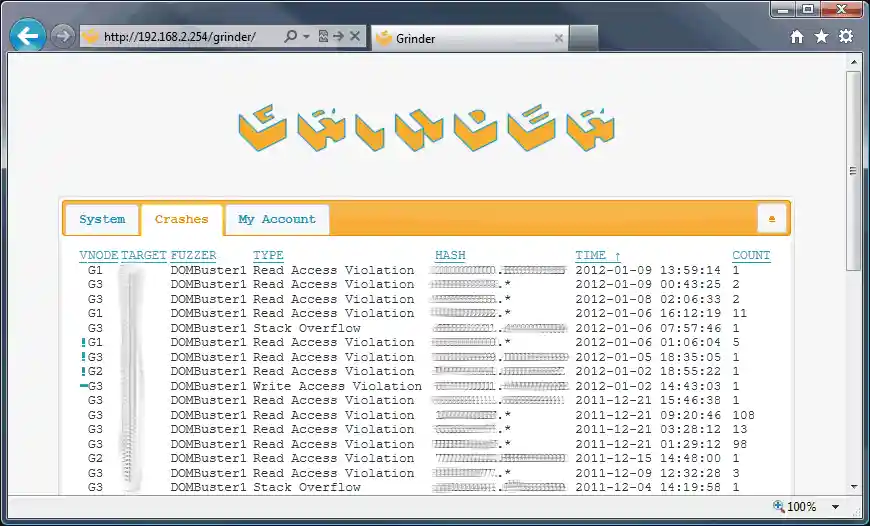Open Favorites with the star icon
Viewport: 870px width, 526px height.
(x=821, y=37)
